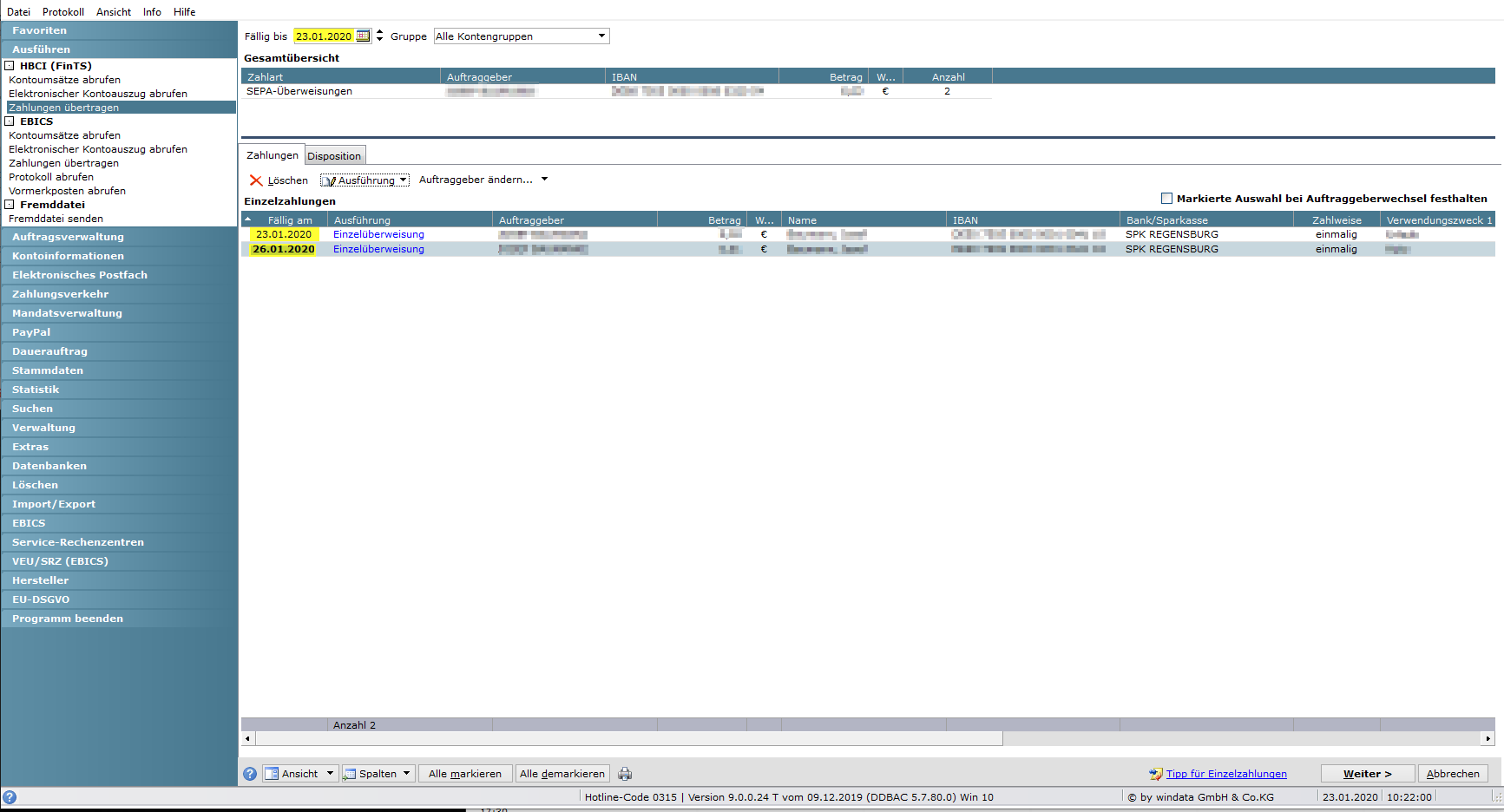
Task: Click the red X Löschen icon
Action: pyautogui.click(x=256, y=180)
